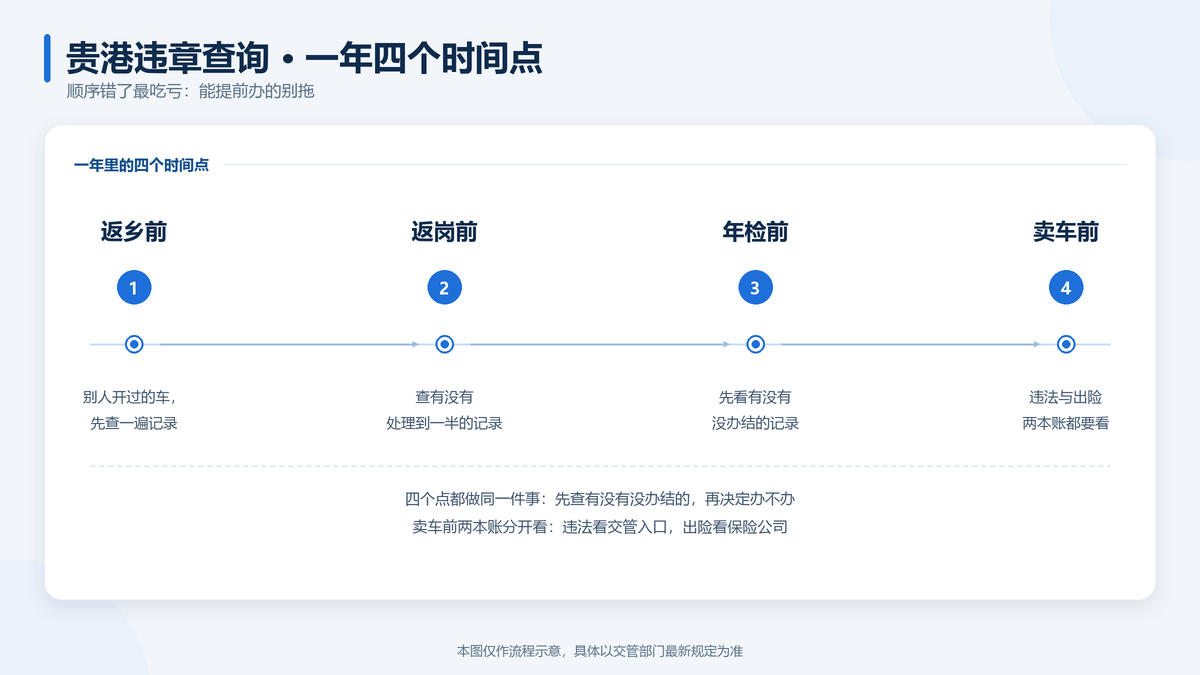Click the subtitle 顺序错了最吃亏：能提前办的别拖
The height and width of the screenshot is (675, 1200).
[190, 91]
